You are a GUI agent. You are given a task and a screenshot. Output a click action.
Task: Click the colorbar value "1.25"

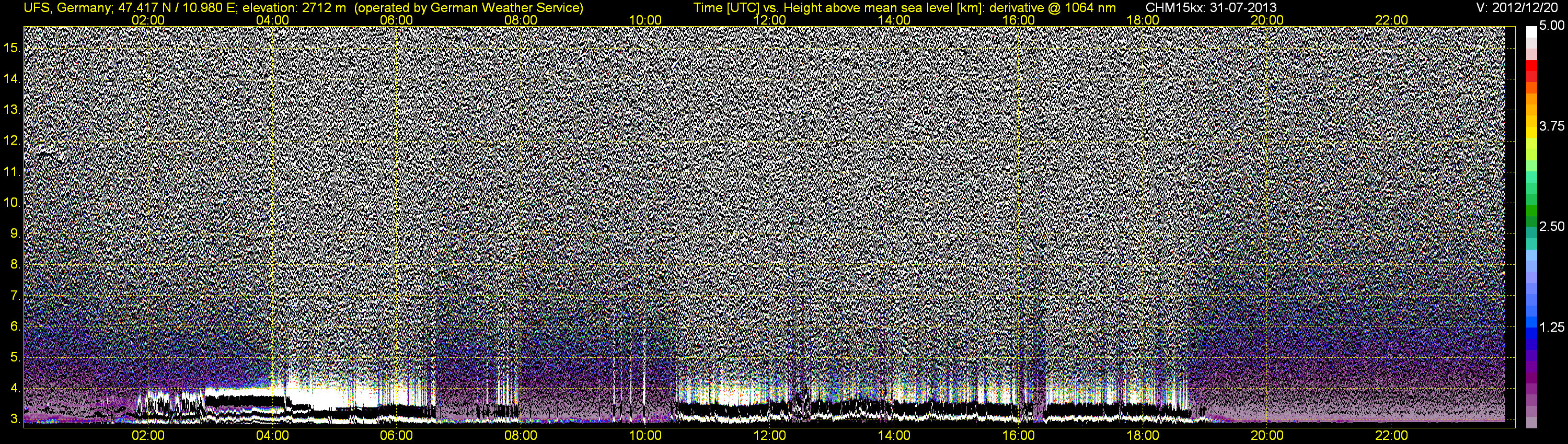click(1552, 327)
